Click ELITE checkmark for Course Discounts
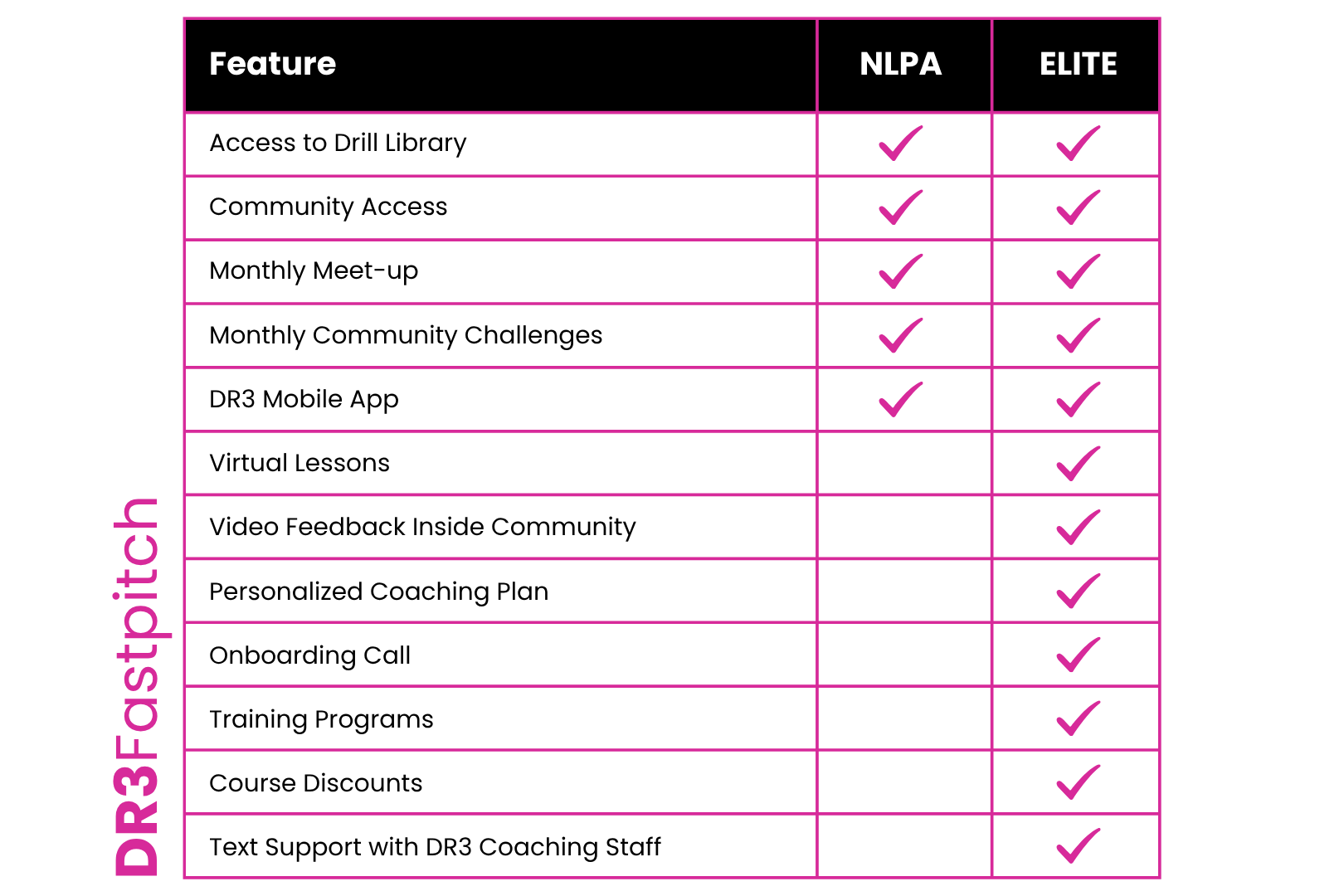The height and width of the screenshot is (896, 1344). click(1079, 783)
